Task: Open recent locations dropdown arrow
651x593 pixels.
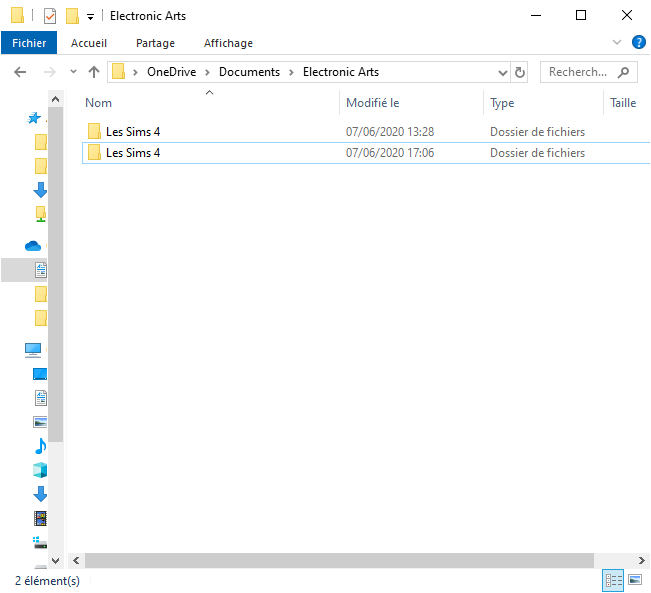Action: pos(73,72)
